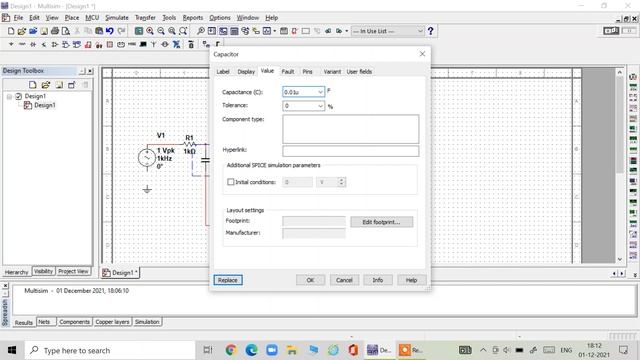The width and height of the screenshot is (640, 360).
Task: Place an indicator component
Action: (110, 44)
